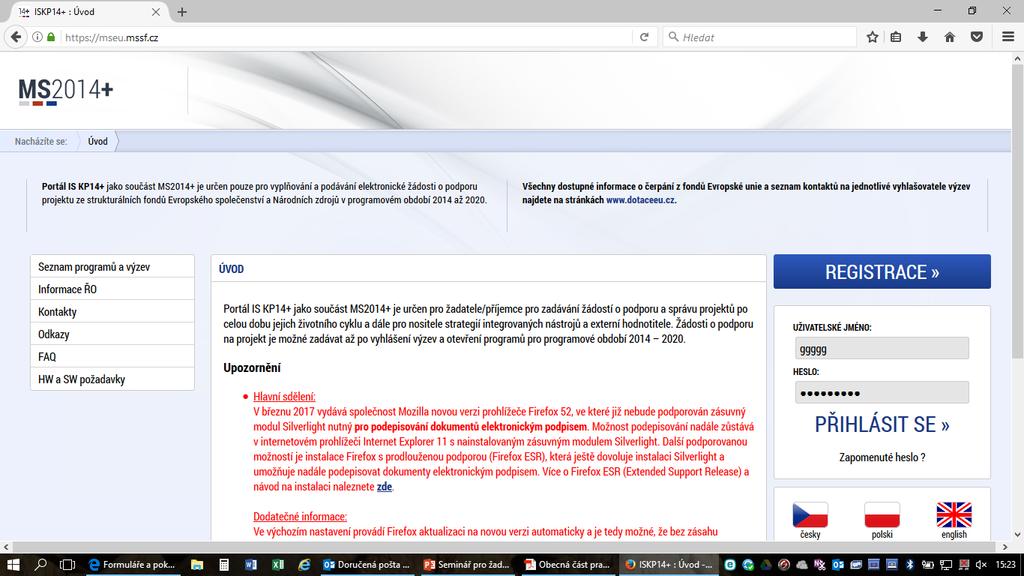Click the REGISTRACE button
This screenshot has width=1024, height=576.
(882, 272)
